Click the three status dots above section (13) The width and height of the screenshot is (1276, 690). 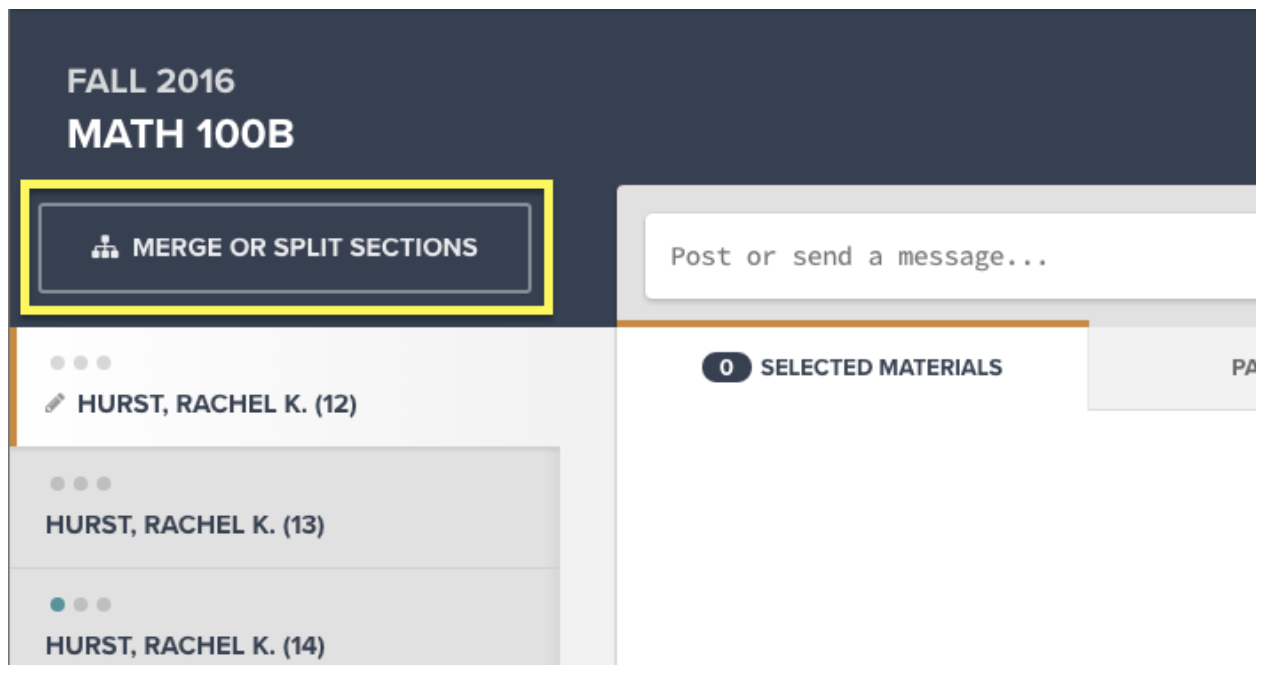click(x=80, y=484)
